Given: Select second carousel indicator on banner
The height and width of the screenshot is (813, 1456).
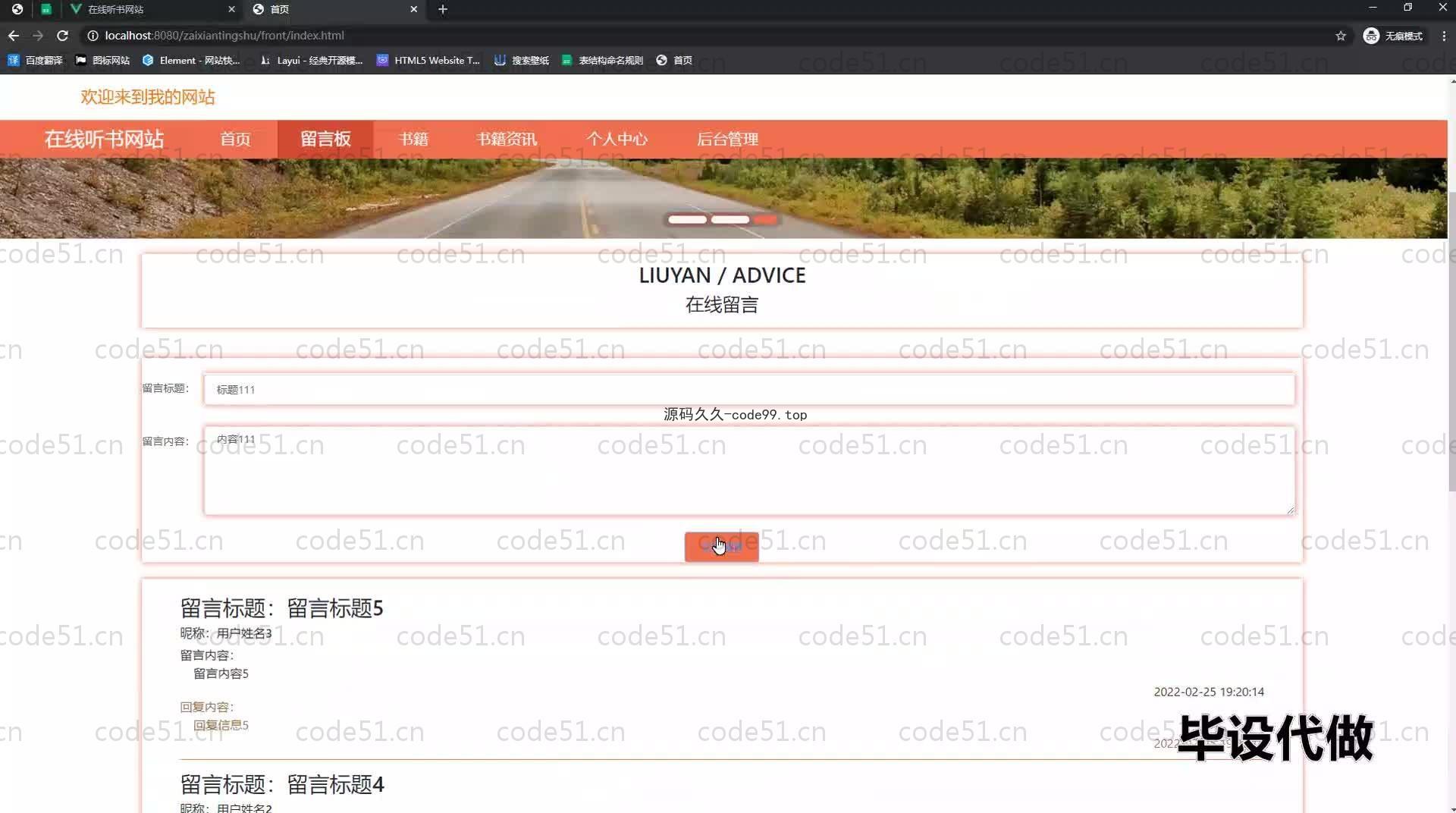Looking at the screenshot, I should click(x=730, y=220).
